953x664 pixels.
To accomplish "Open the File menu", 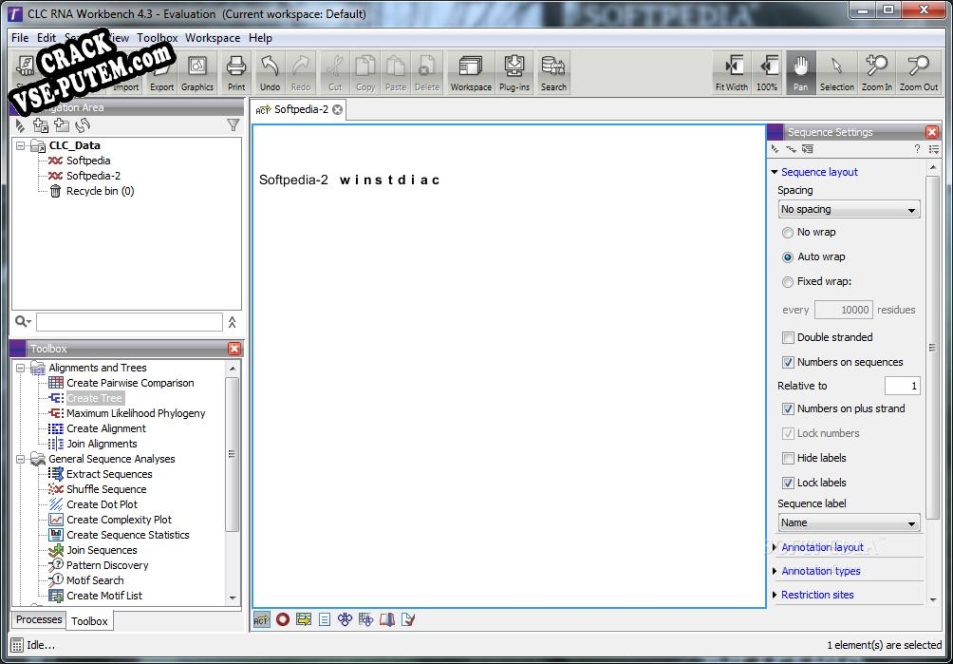I will click(x=20, y=38).
